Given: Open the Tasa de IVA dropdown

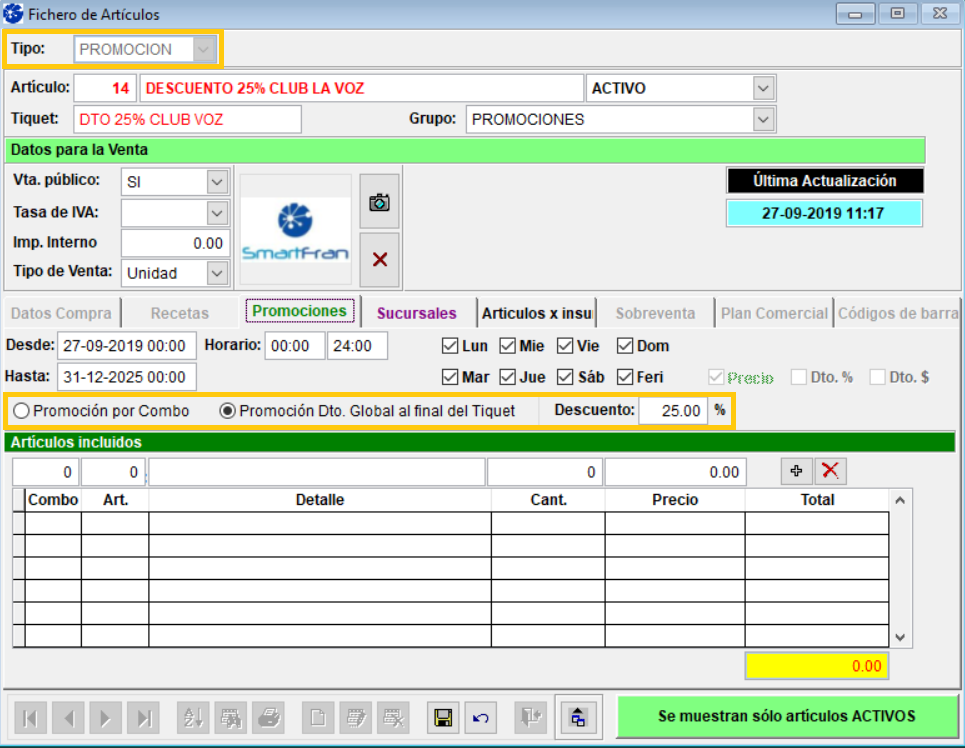Looking at the screenshot, I should pos(217,212).
